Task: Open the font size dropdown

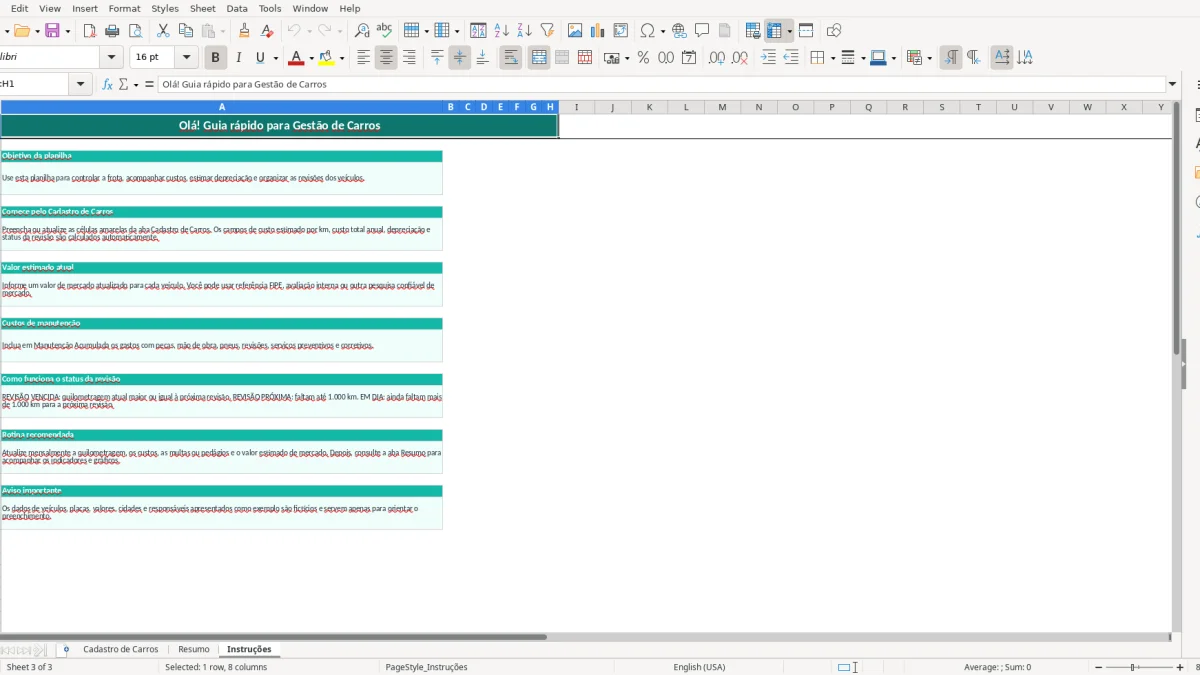Action: tap(186, 58)
